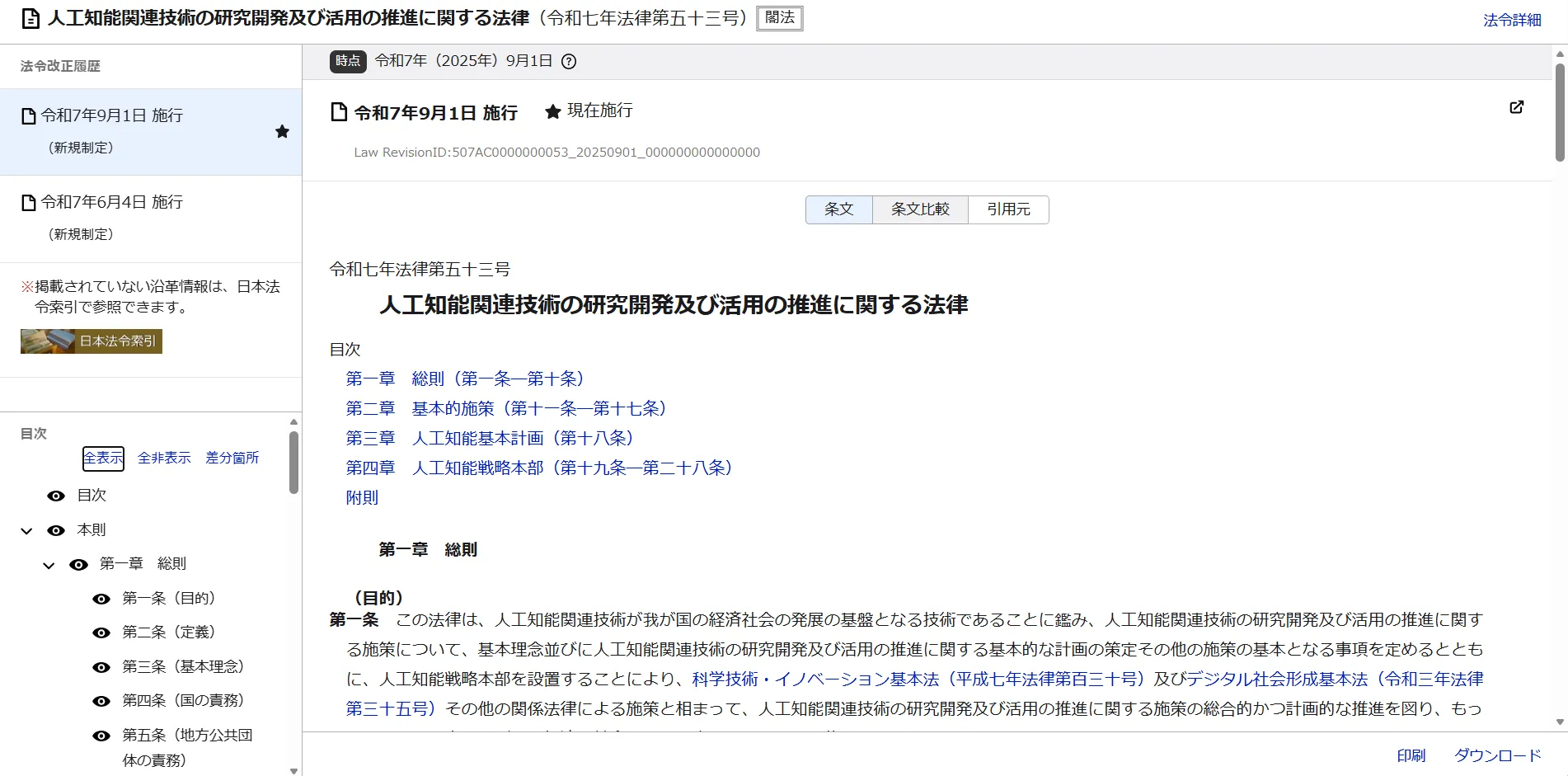Click the main scrollbar down arrow
This screenshot has height=776, width=1568.
[1560, 722]
